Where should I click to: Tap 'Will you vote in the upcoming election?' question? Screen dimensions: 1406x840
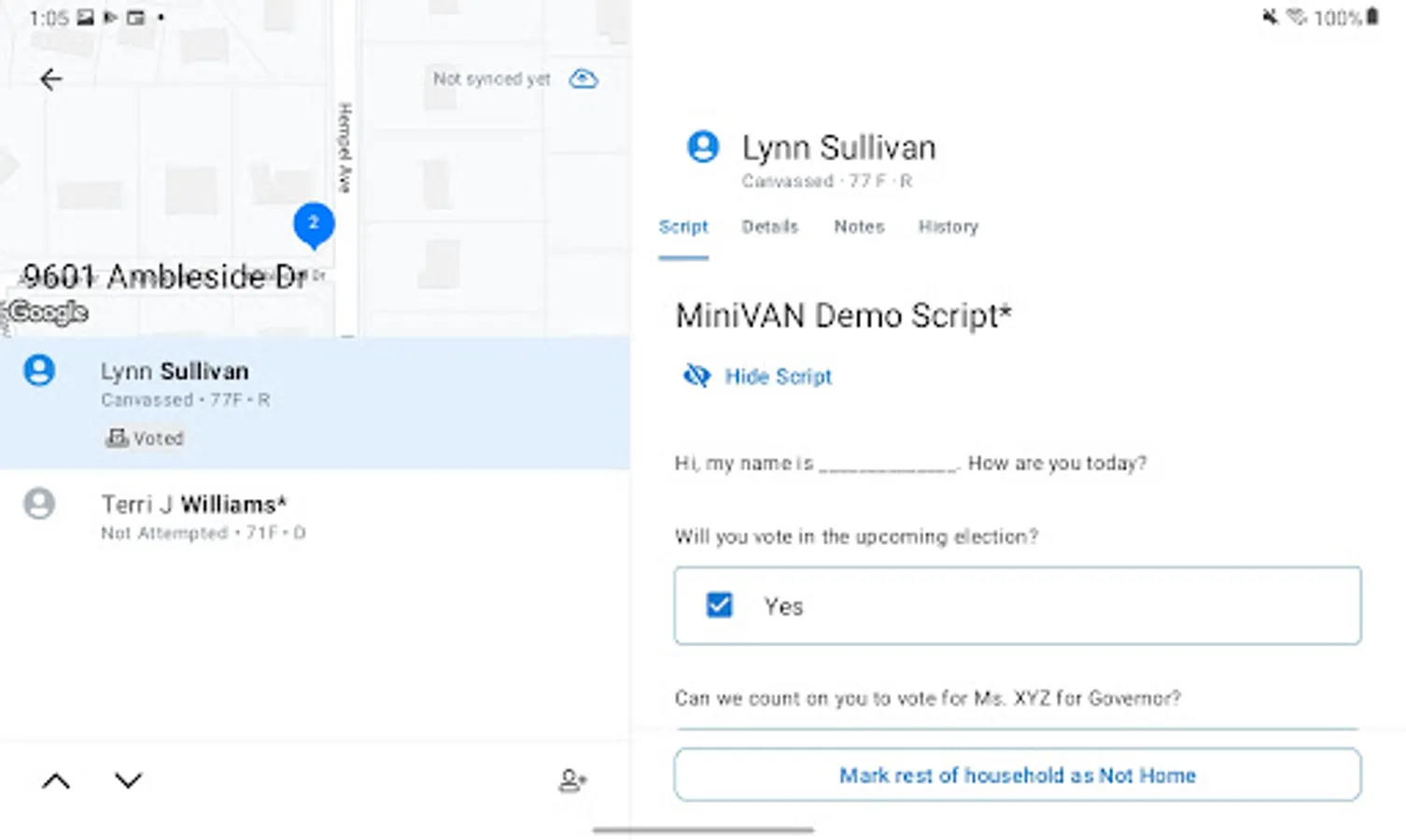tap(856, 537)
